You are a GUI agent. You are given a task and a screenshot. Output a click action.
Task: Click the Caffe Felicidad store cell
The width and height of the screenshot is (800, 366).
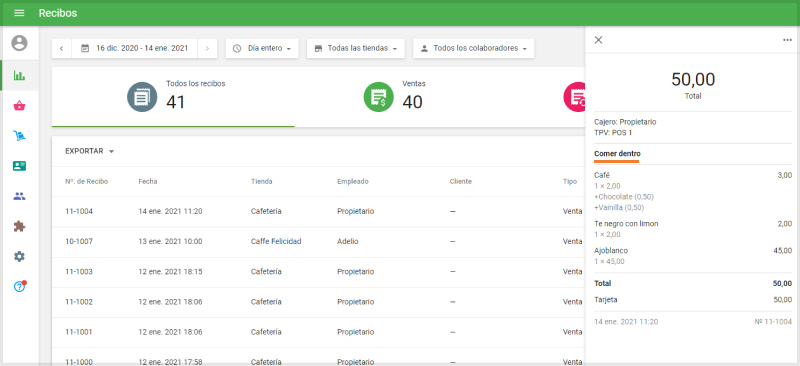[276, 241]
